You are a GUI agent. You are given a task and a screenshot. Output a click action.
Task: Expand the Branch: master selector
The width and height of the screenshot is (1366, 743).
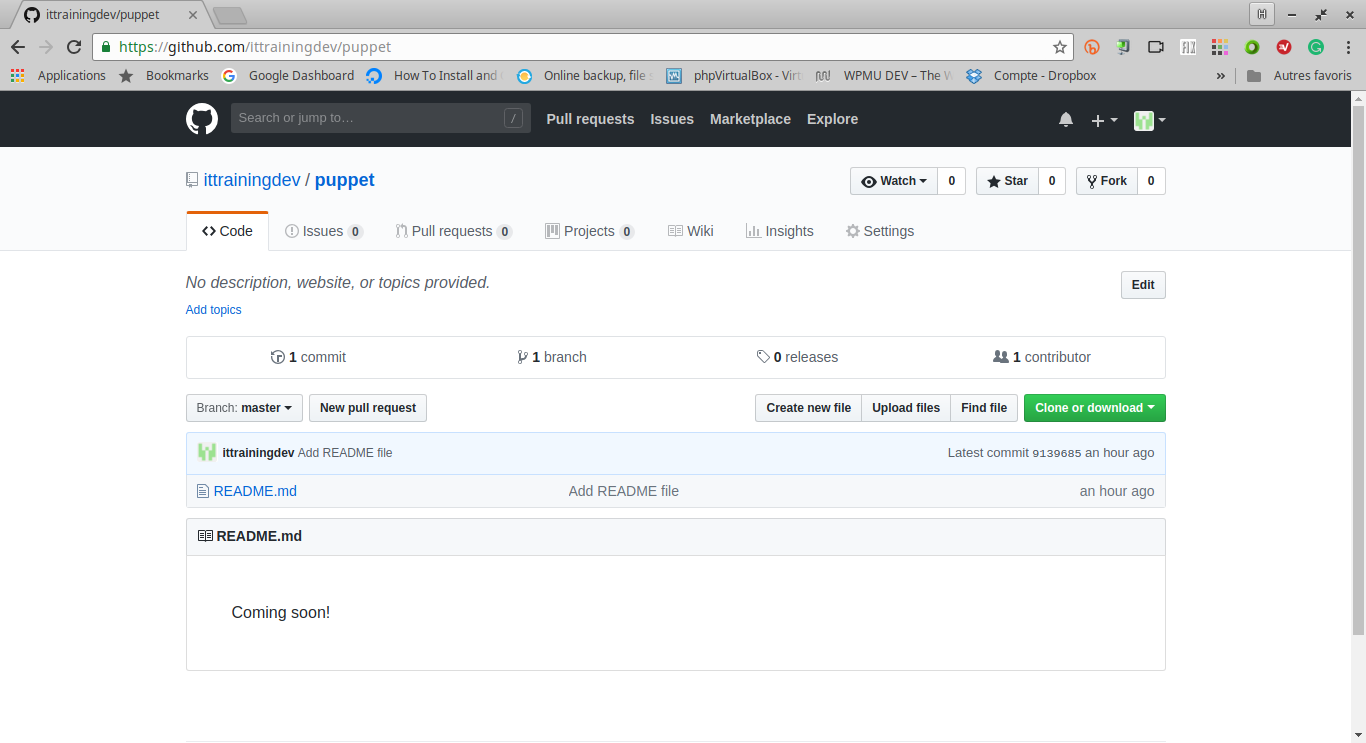coord(244,408)
